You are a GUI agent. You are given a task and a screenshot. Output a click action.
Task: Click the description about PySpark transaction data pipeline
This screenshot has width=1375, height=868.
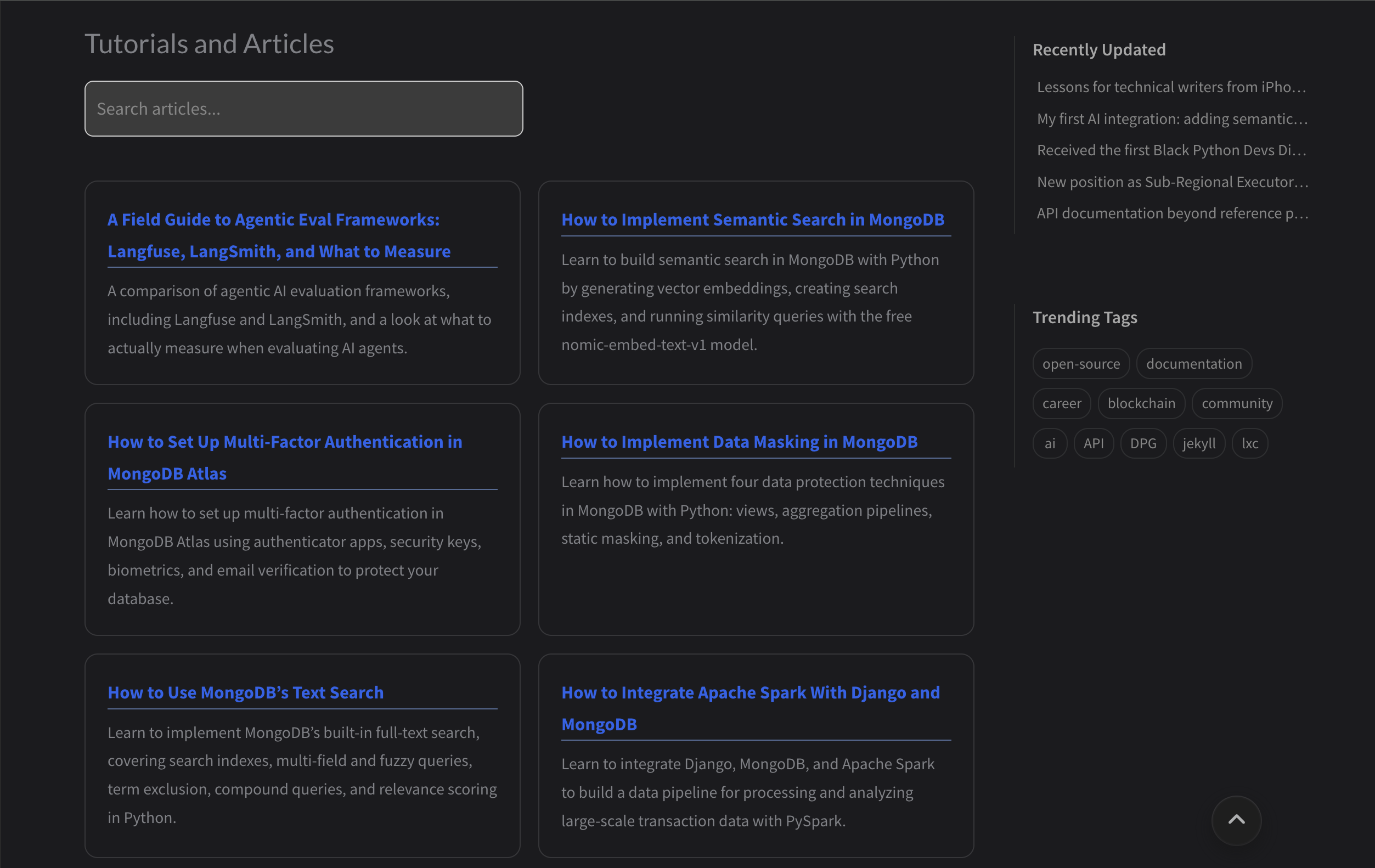point(748,792)
